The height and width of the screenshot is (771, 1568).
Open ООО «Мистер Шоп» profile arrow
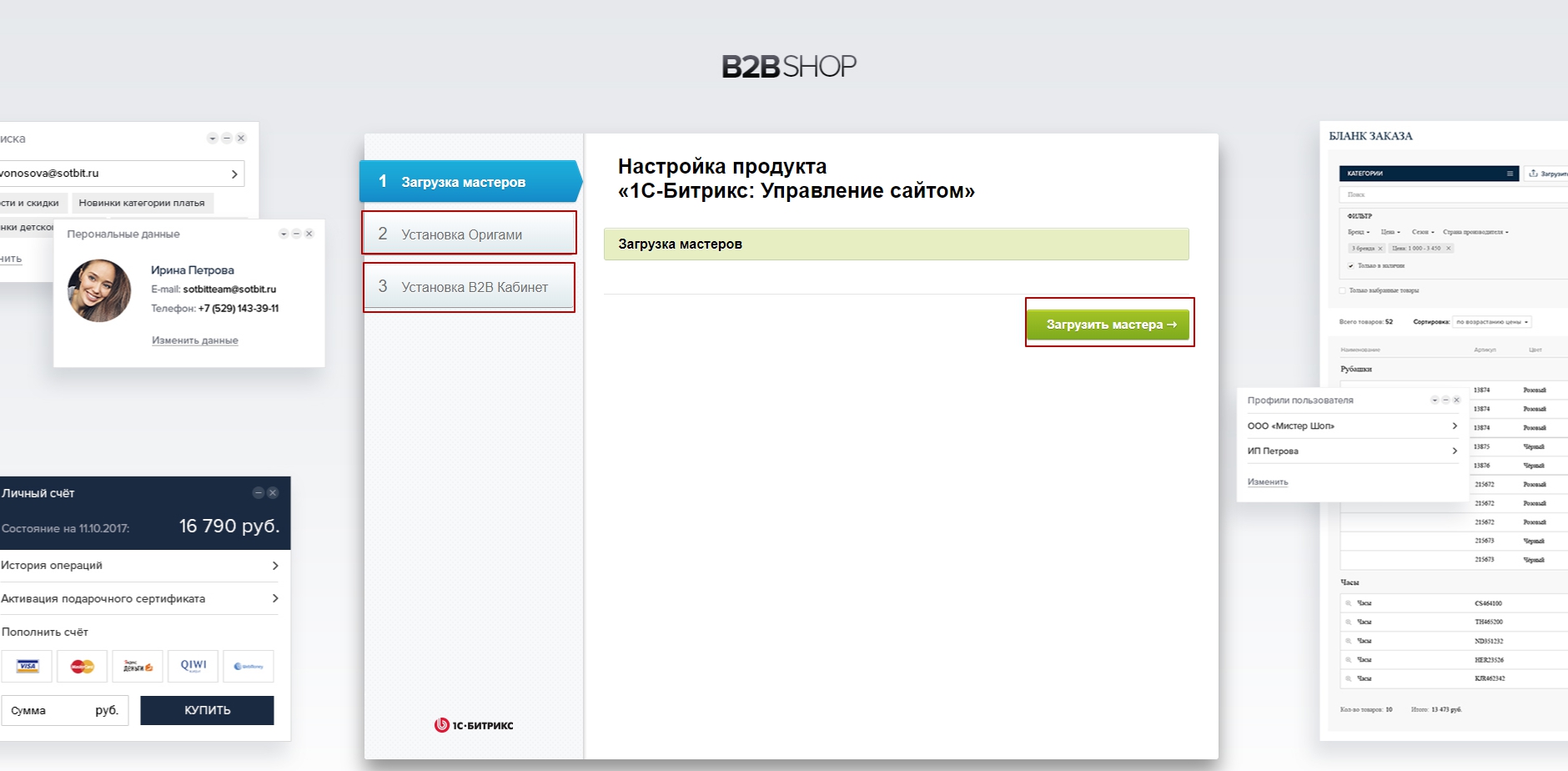(x=1455, y=426)
